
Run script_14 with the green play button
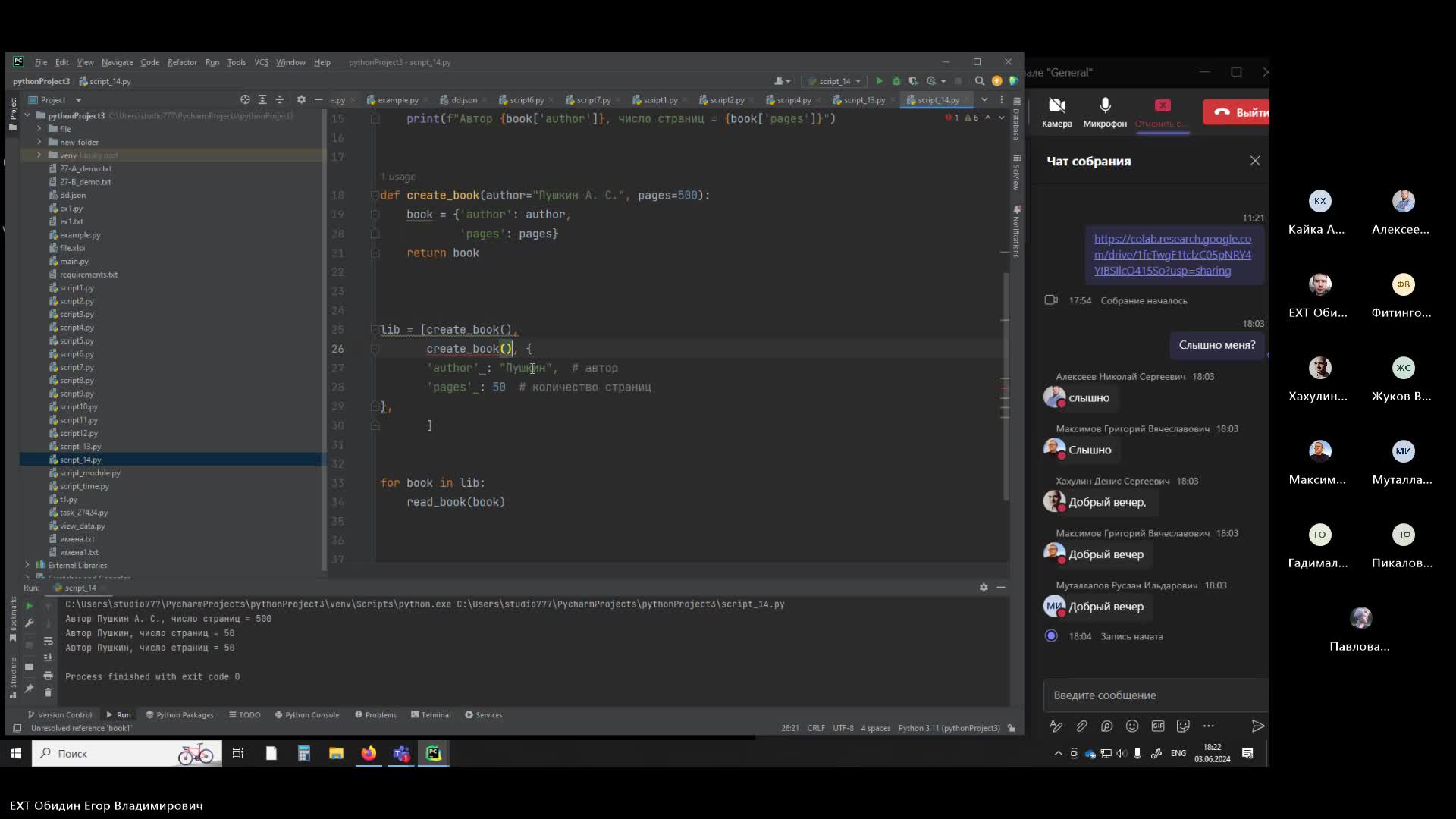click(879, 81)
